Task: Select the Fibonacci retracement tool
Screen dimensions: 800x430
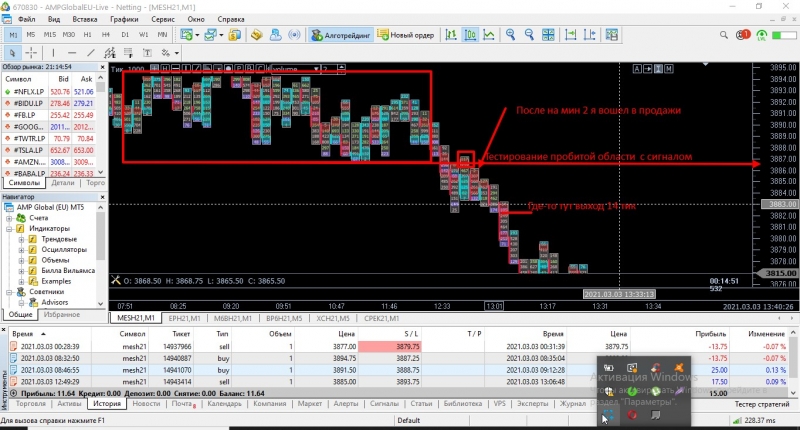Action: click(x=128, y=53)
